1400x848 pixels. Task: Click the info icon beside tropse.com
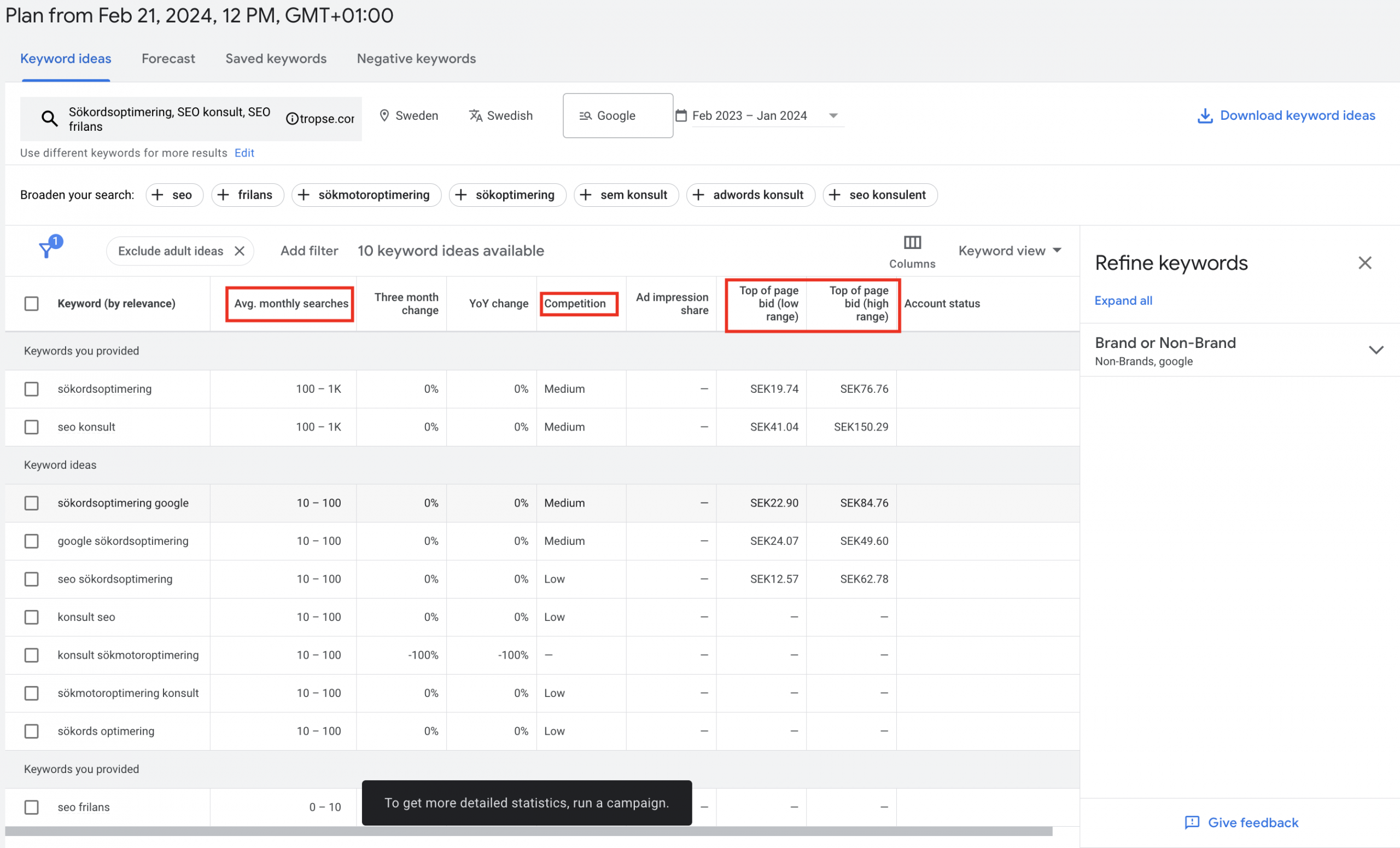pos(292,118)
